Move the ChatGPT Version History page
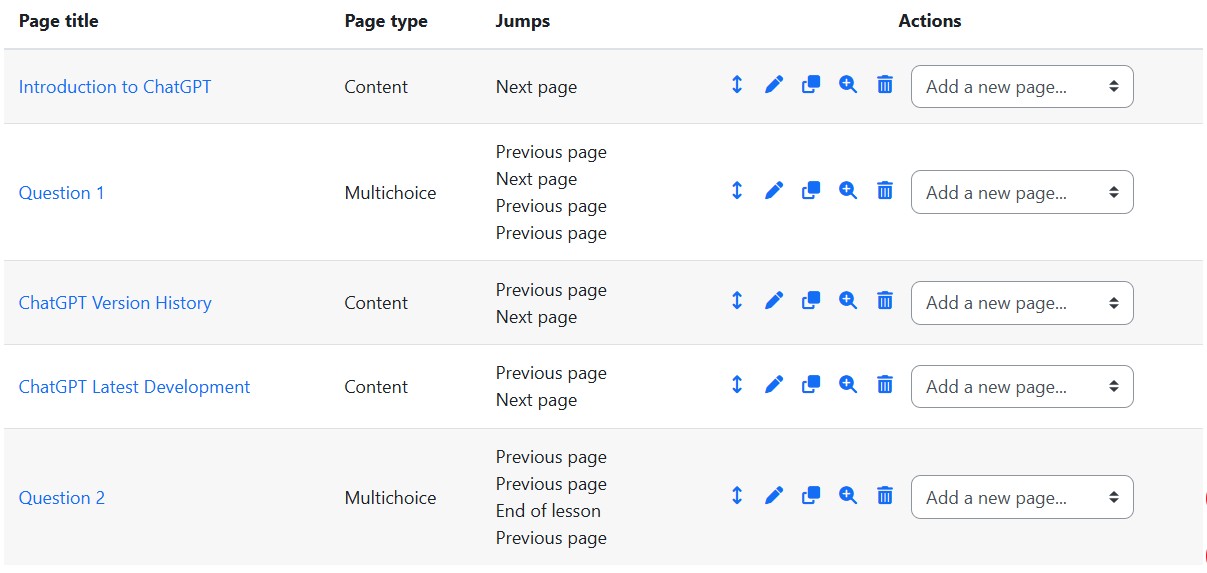 [x=737, y=301]
